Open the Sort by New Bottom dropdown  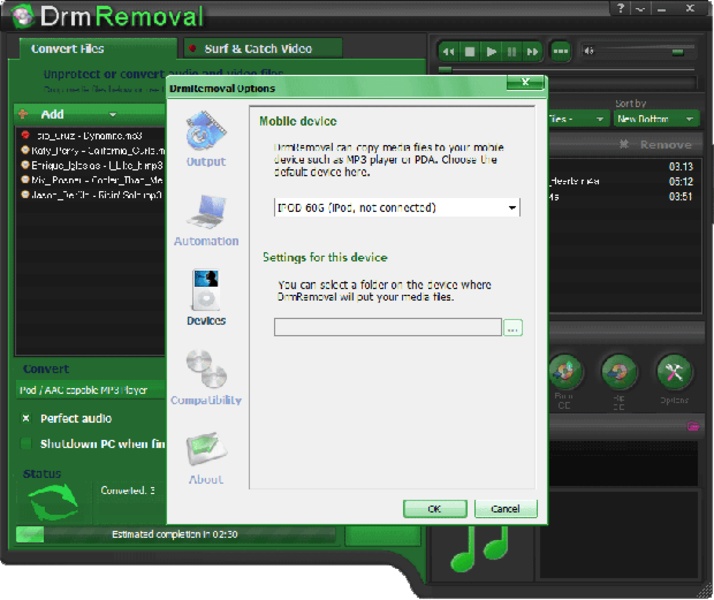point(655,119)
